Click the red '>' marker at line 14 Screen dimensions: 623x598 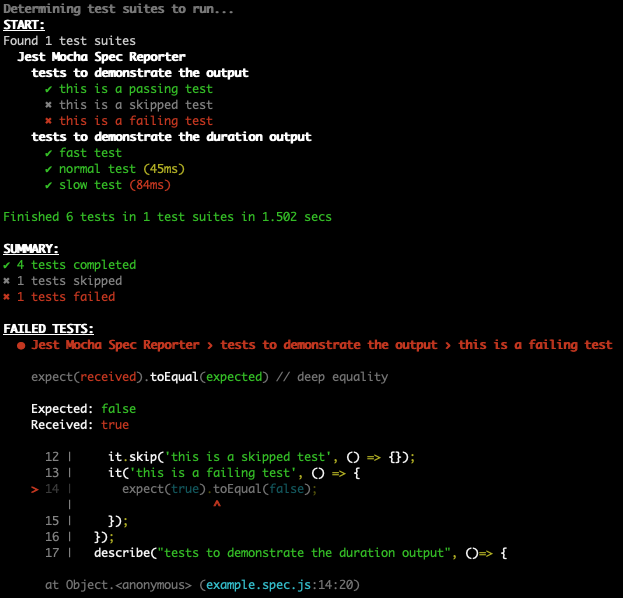(x=35, y=490)
